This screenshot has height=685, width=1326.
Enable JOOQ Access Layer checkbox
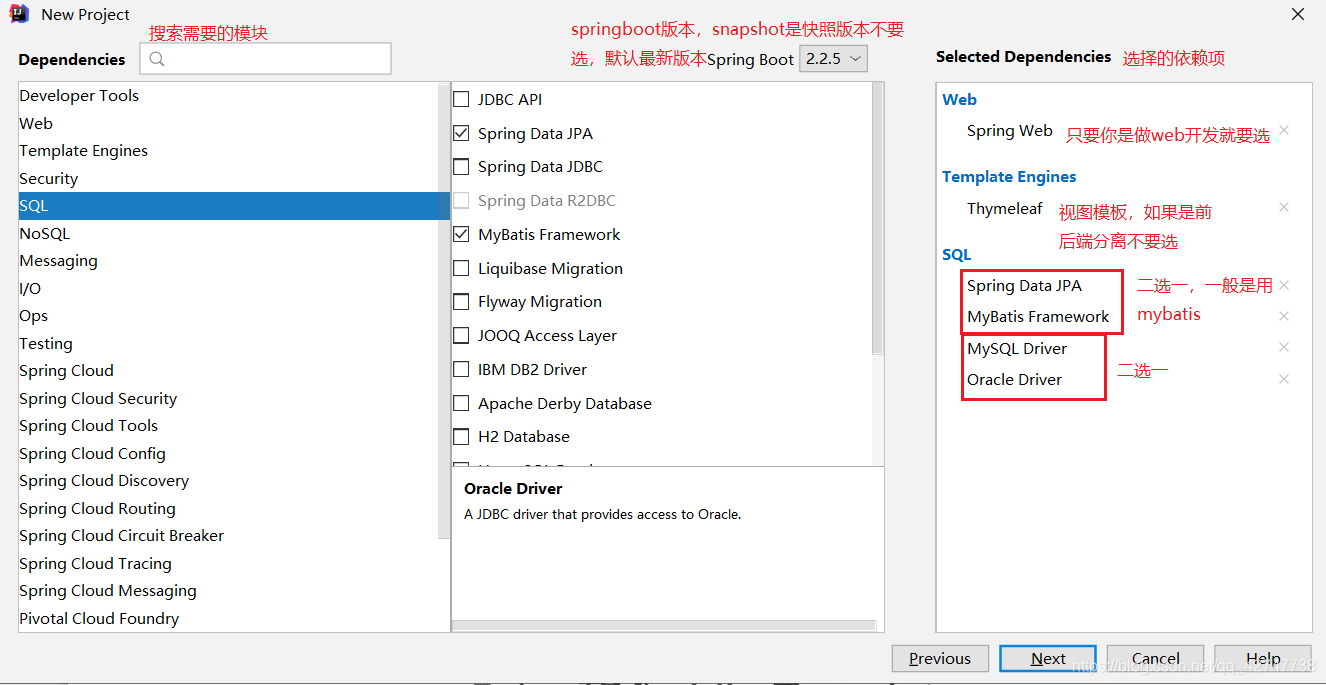pyautogui.click(x=461, y=335)
